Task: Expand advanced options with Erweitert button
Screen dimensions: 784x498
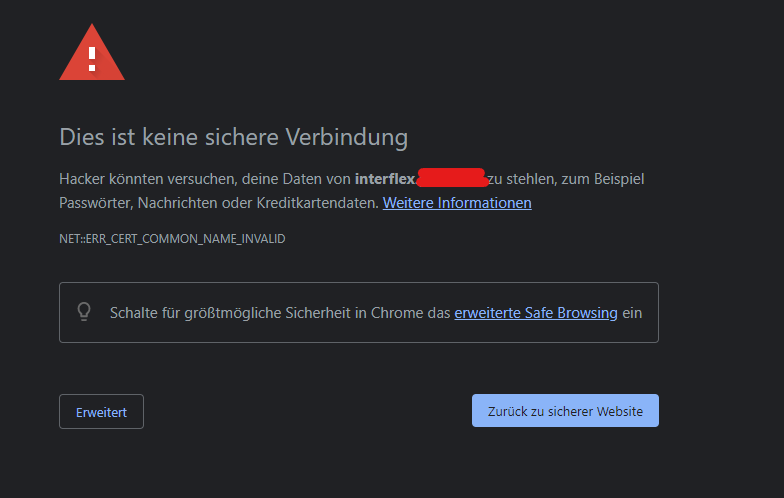Action: (102, 412)
